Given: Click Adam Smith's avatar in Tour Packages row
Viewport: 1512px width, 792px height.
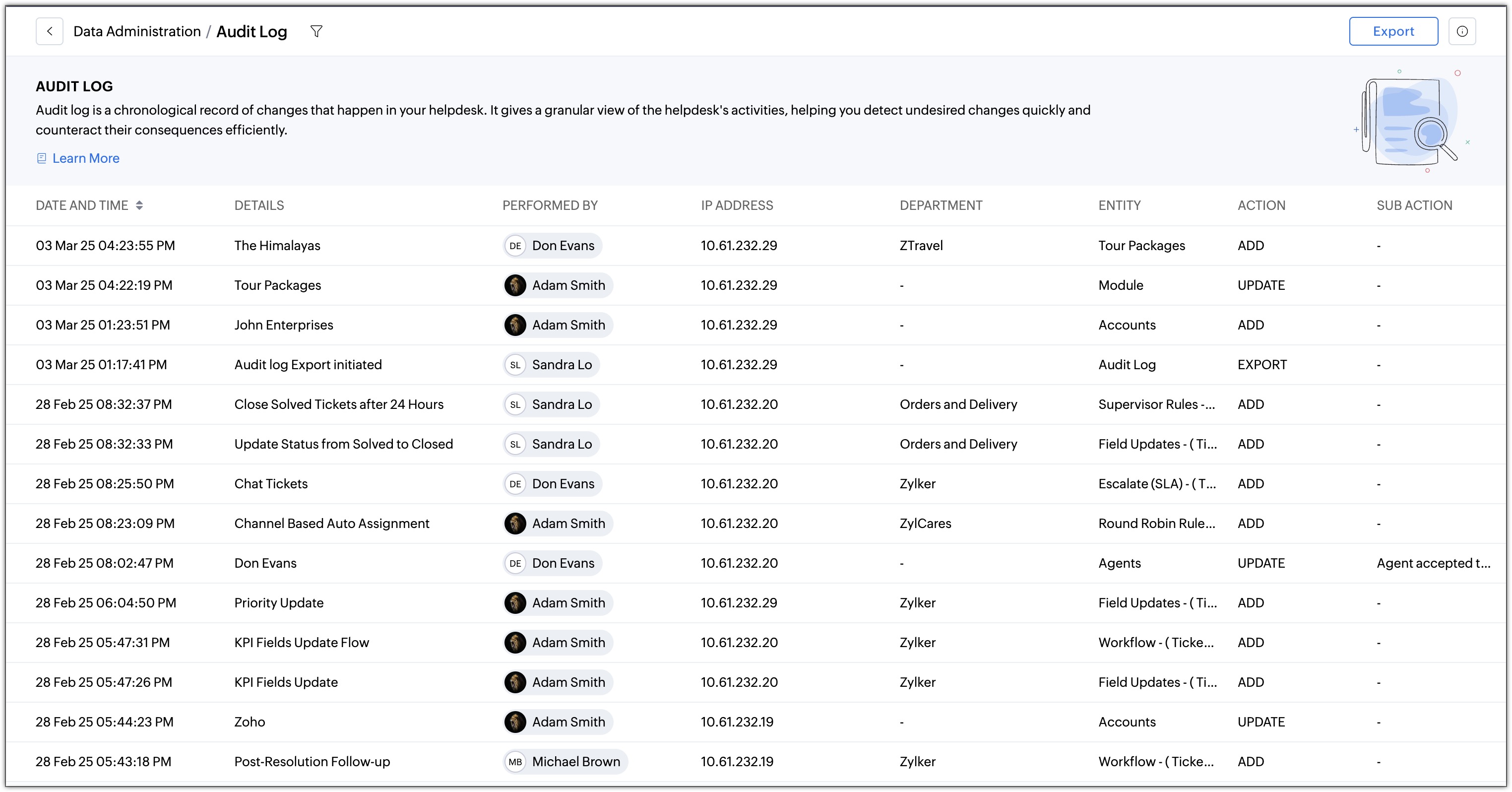Looking at the screenshot, I should pyautogui.click(x=515, y=285).
